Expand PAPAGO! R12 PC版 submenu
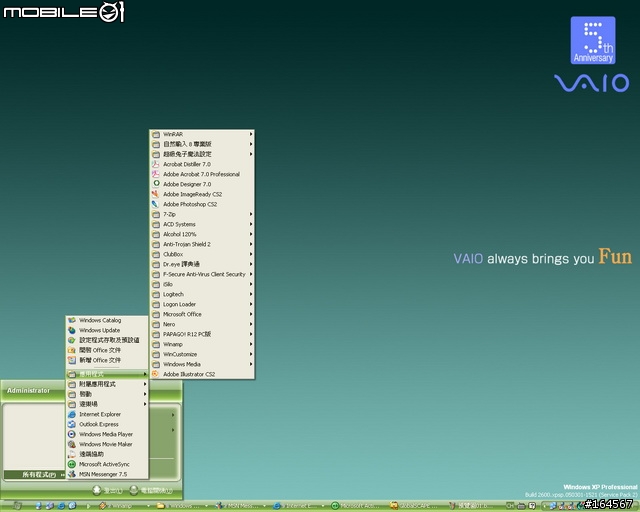The height and width of the screenshot is (512, 640). [x=202, y=334]
